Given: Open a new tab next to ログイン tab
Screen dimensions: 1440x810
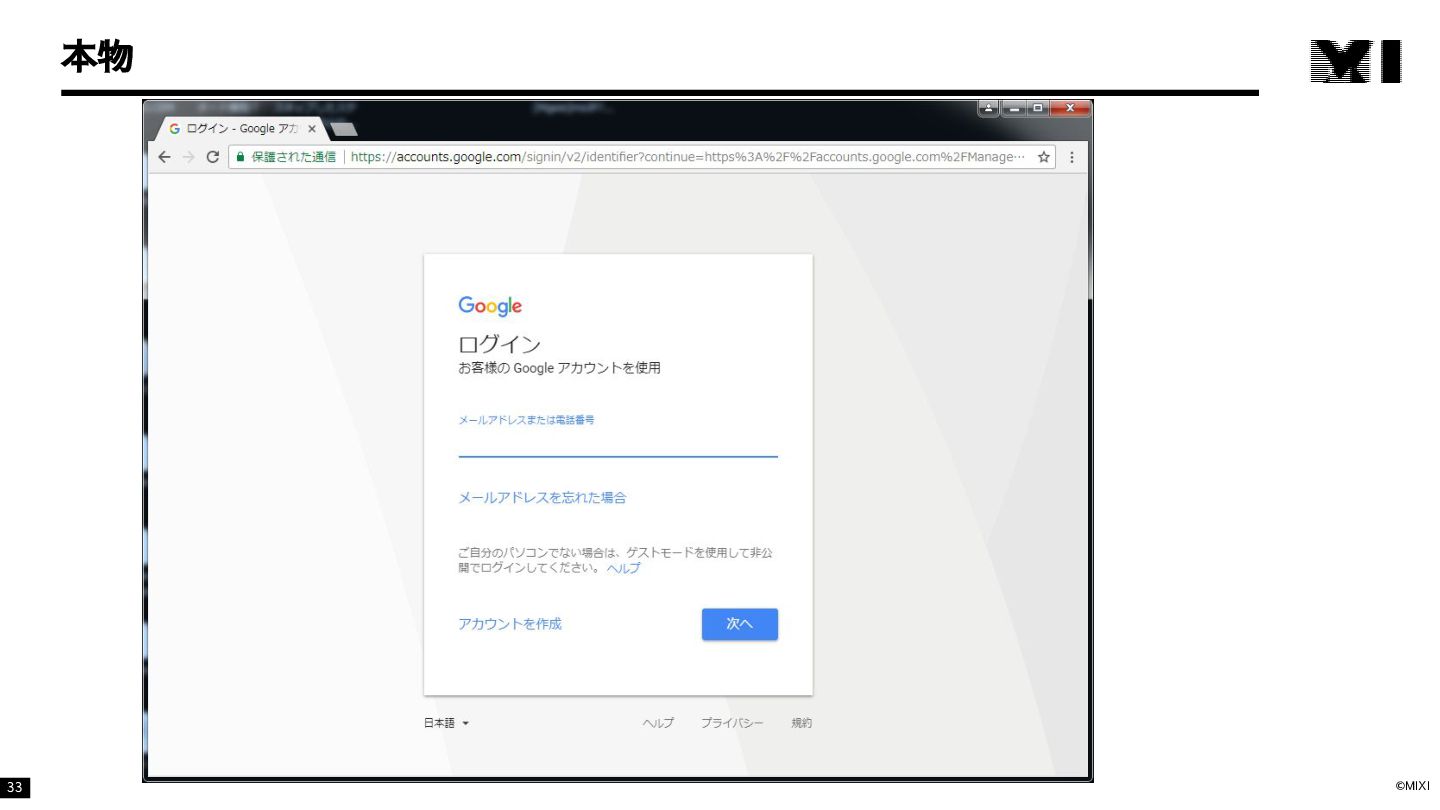Looking at the screenshot, I should click(344, 129).
